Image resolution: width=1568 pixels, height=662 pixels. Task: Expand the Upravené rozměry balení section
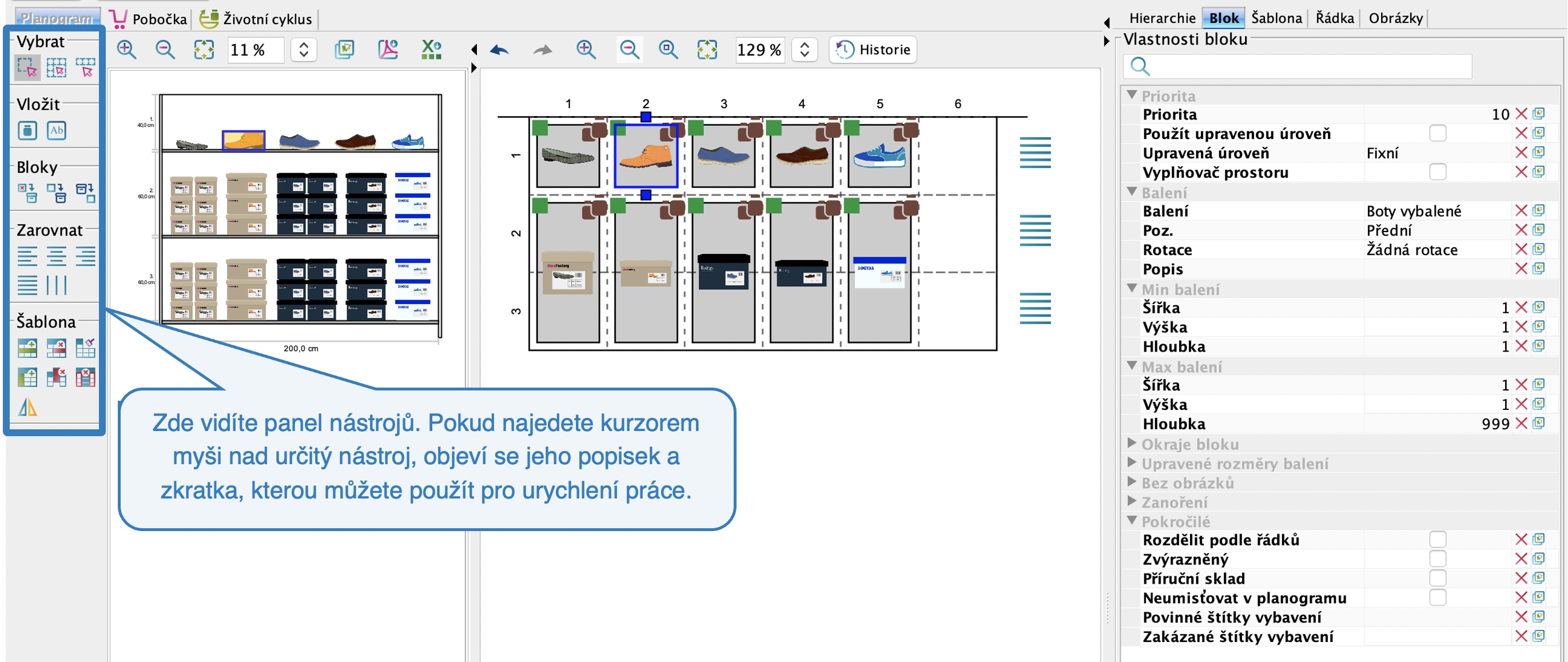tap(1132, 462)
